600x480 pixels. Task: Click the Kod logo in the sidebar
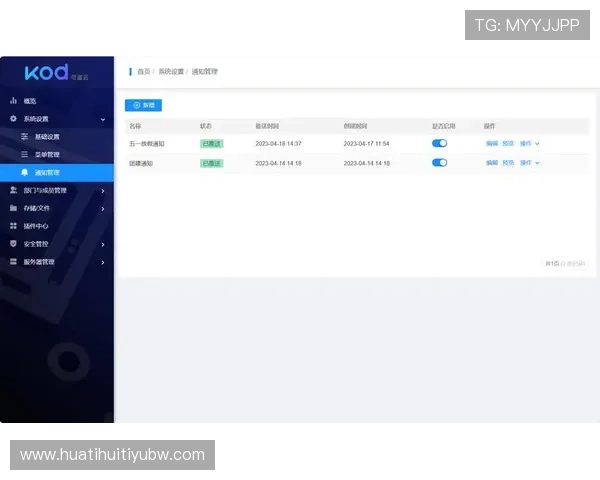[x=56, y=72]
